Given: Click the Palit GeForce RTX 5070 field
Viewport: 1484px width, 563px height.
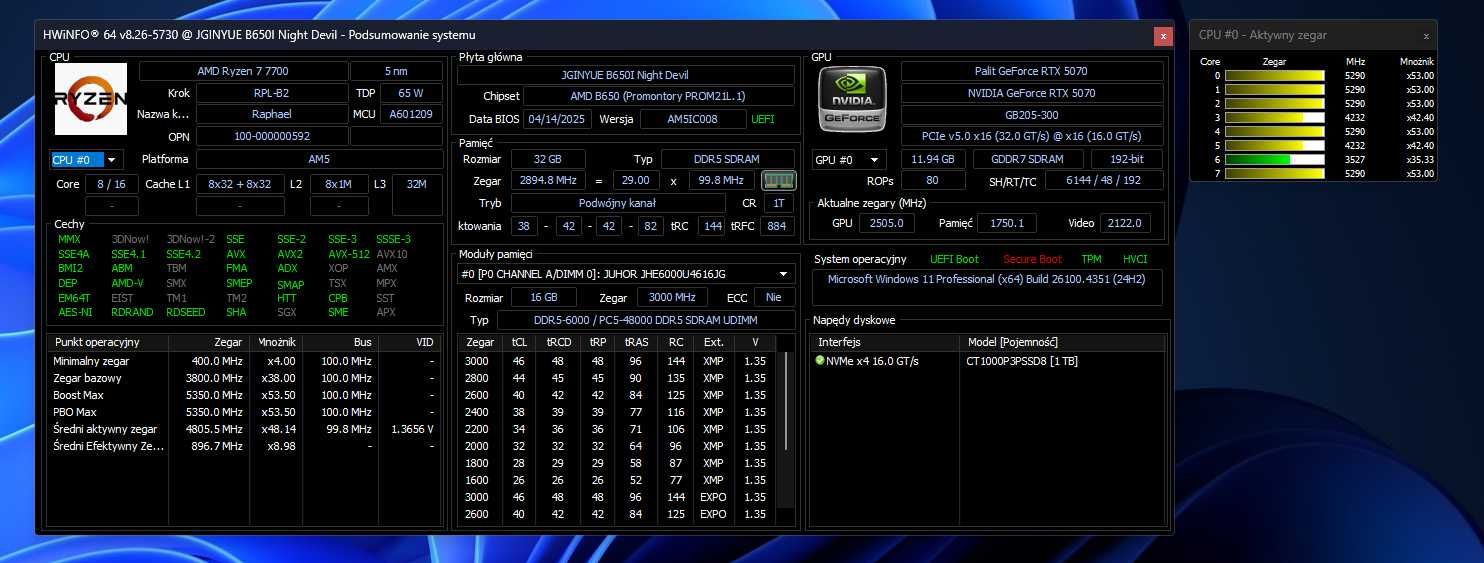Looking at the screenshot, I should coord(1032,71).
